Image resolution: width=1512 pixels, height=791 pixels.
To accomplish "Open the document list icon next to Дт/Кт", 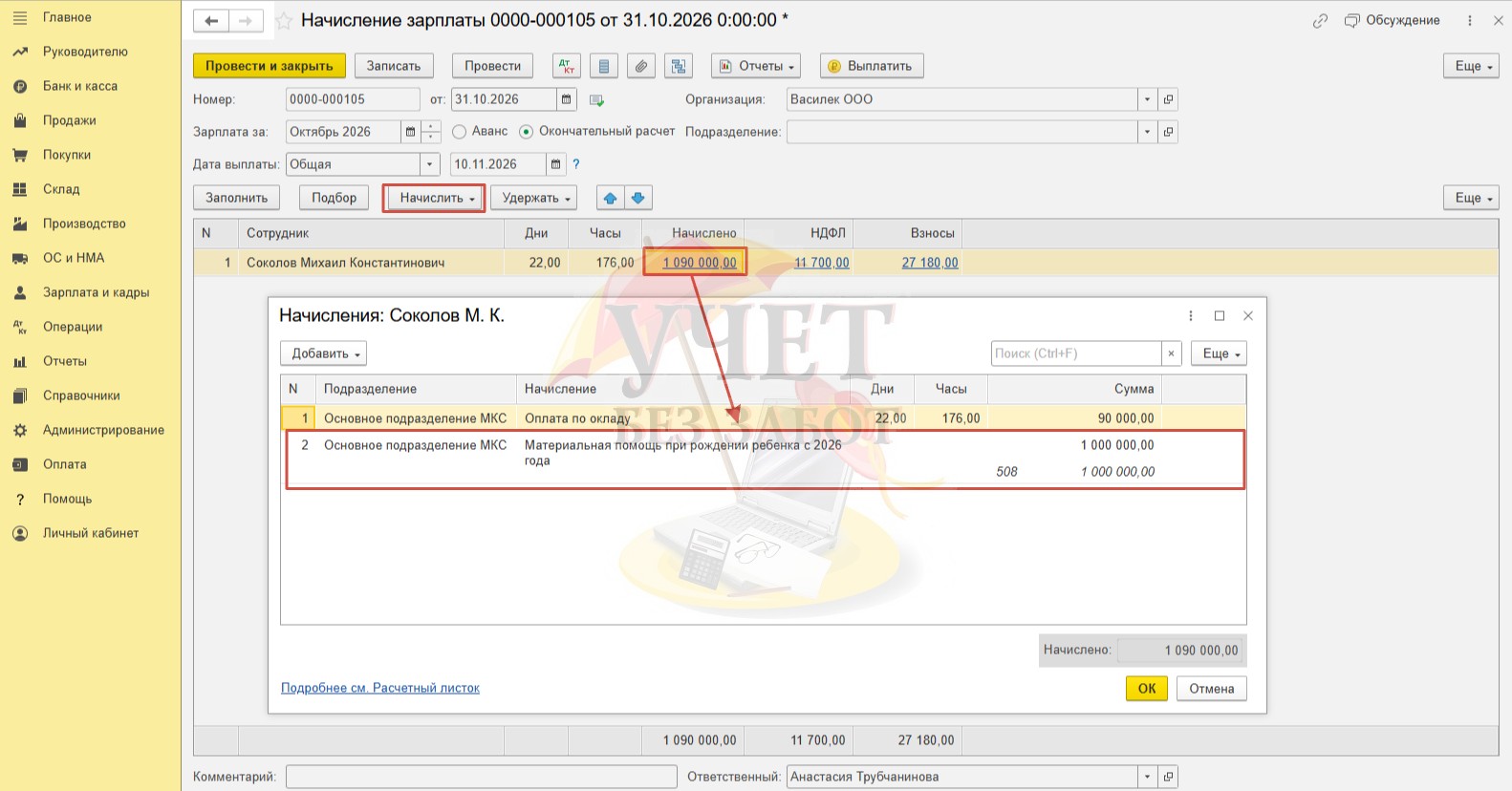I will (604, 66).
